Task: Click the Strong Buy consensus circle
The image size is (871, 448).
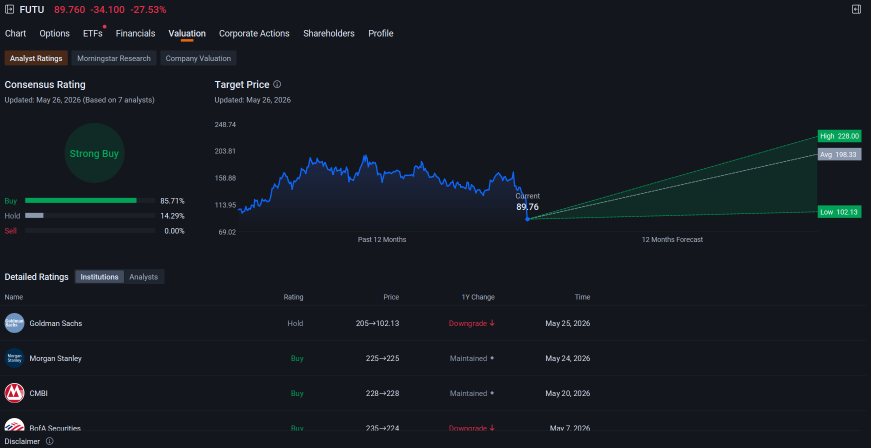Action: point(94,153)
